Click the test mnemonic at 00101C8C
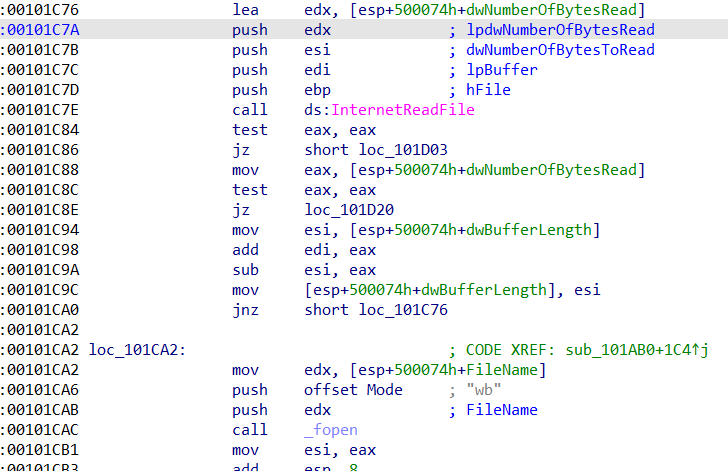728x471 pixels. pyautogui.click(x=250, y=190)
